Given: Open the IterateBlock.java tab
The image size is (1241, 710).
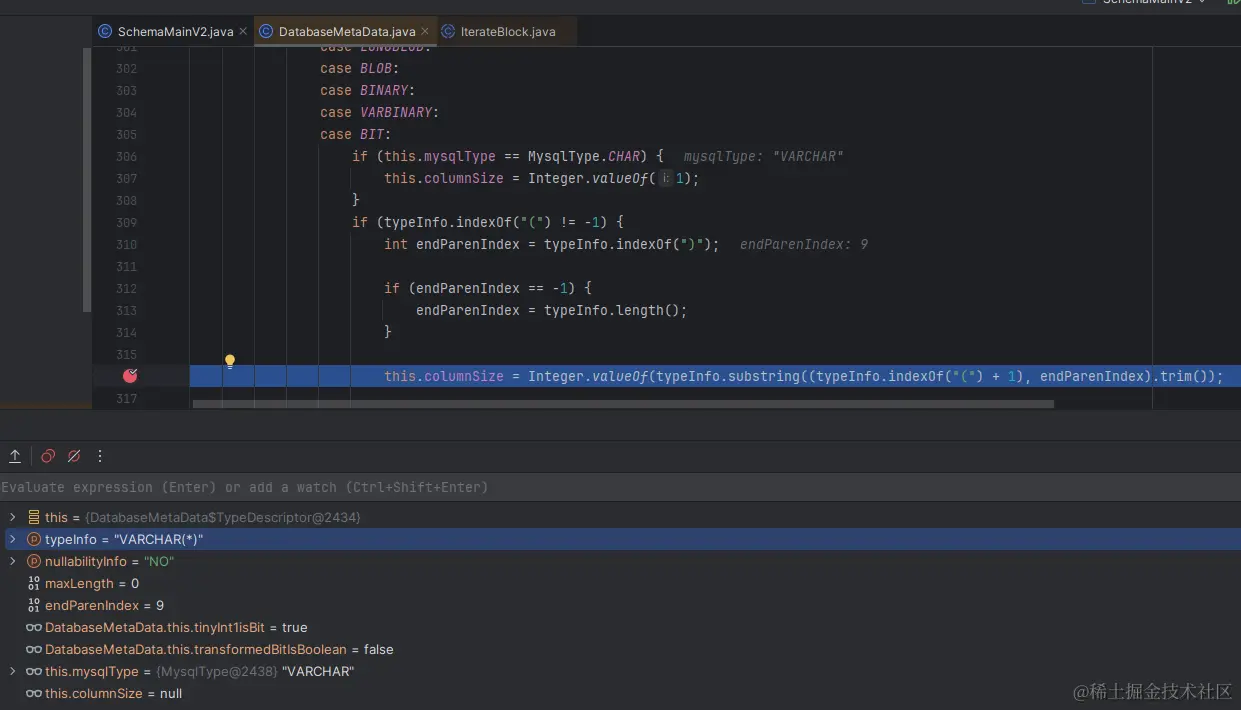Looking at the screenshot, I should [508, 31].
